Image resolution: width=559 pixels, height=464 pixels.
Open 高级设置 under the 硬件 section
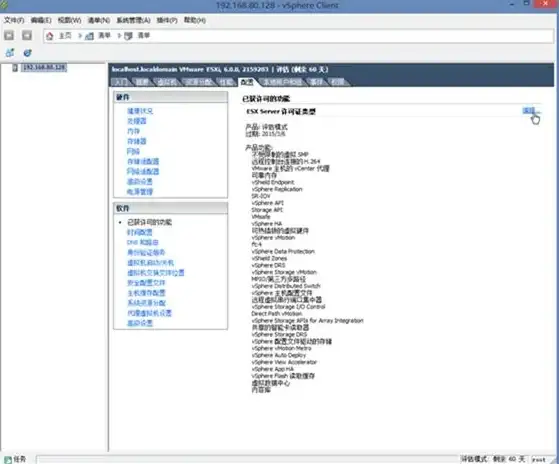pos(140,182)
